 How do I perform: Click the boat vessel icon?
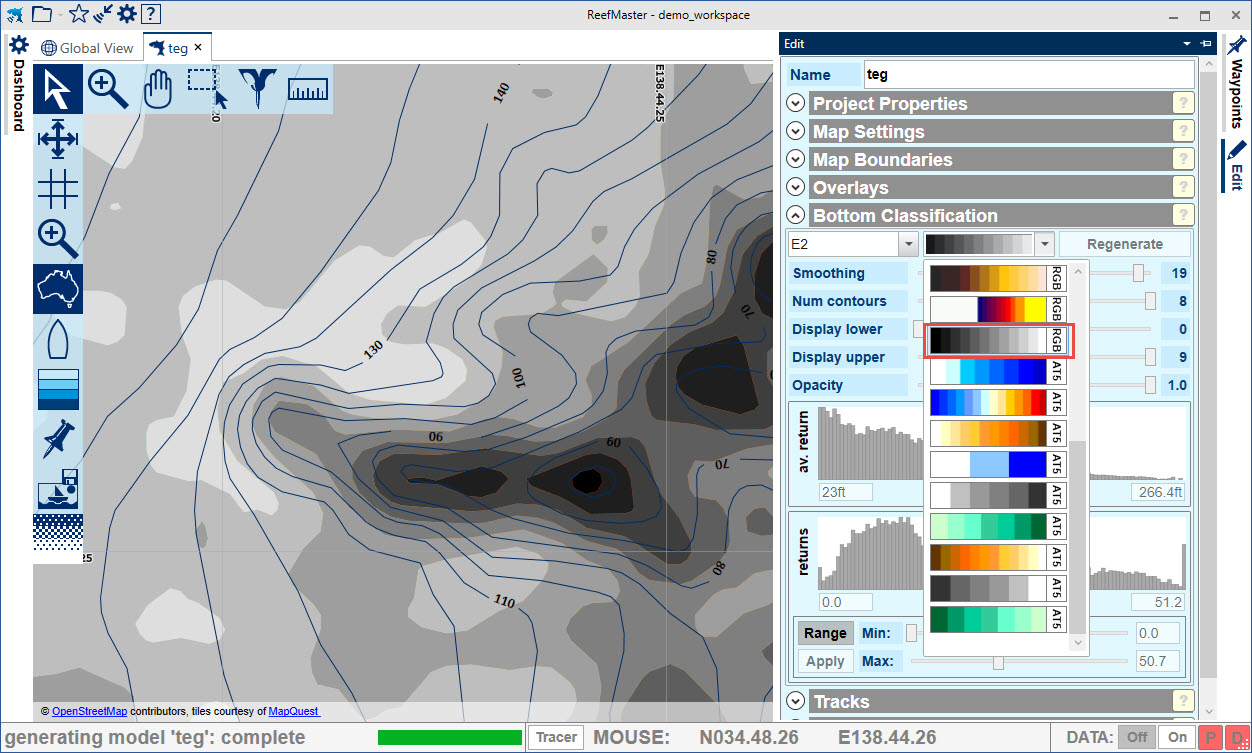58,339
